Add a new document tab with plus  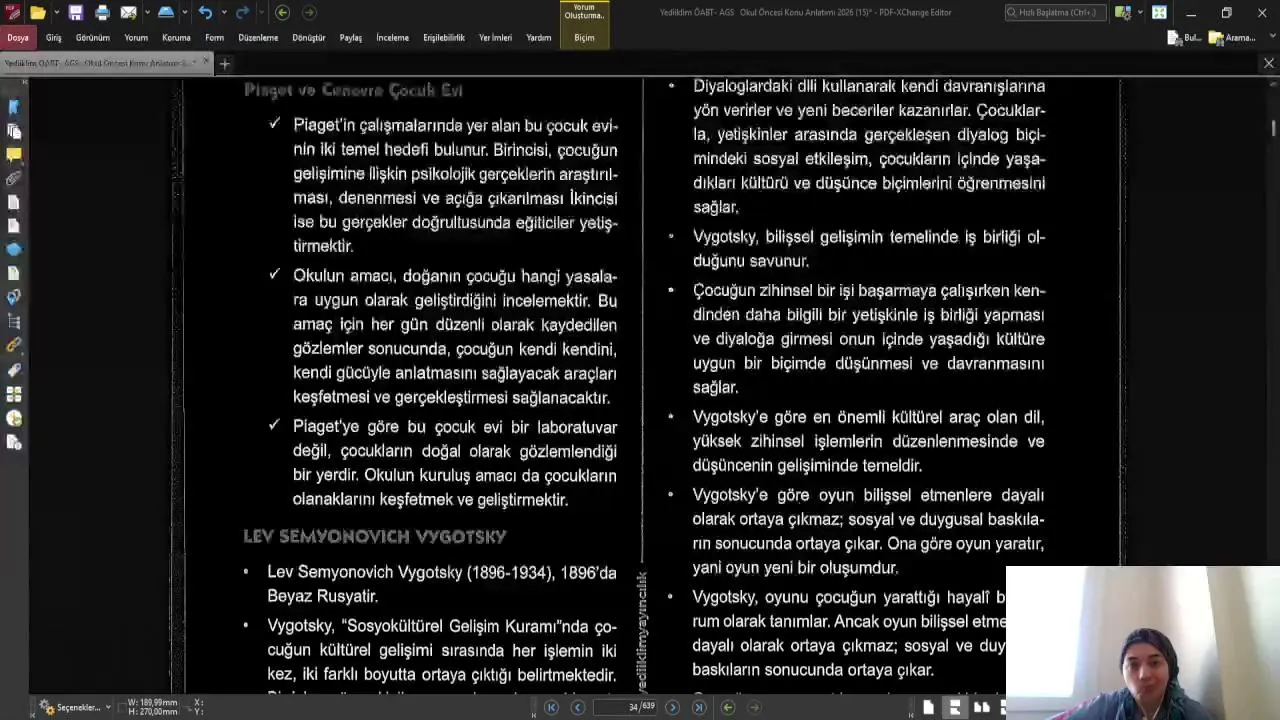tap(225, 64)
